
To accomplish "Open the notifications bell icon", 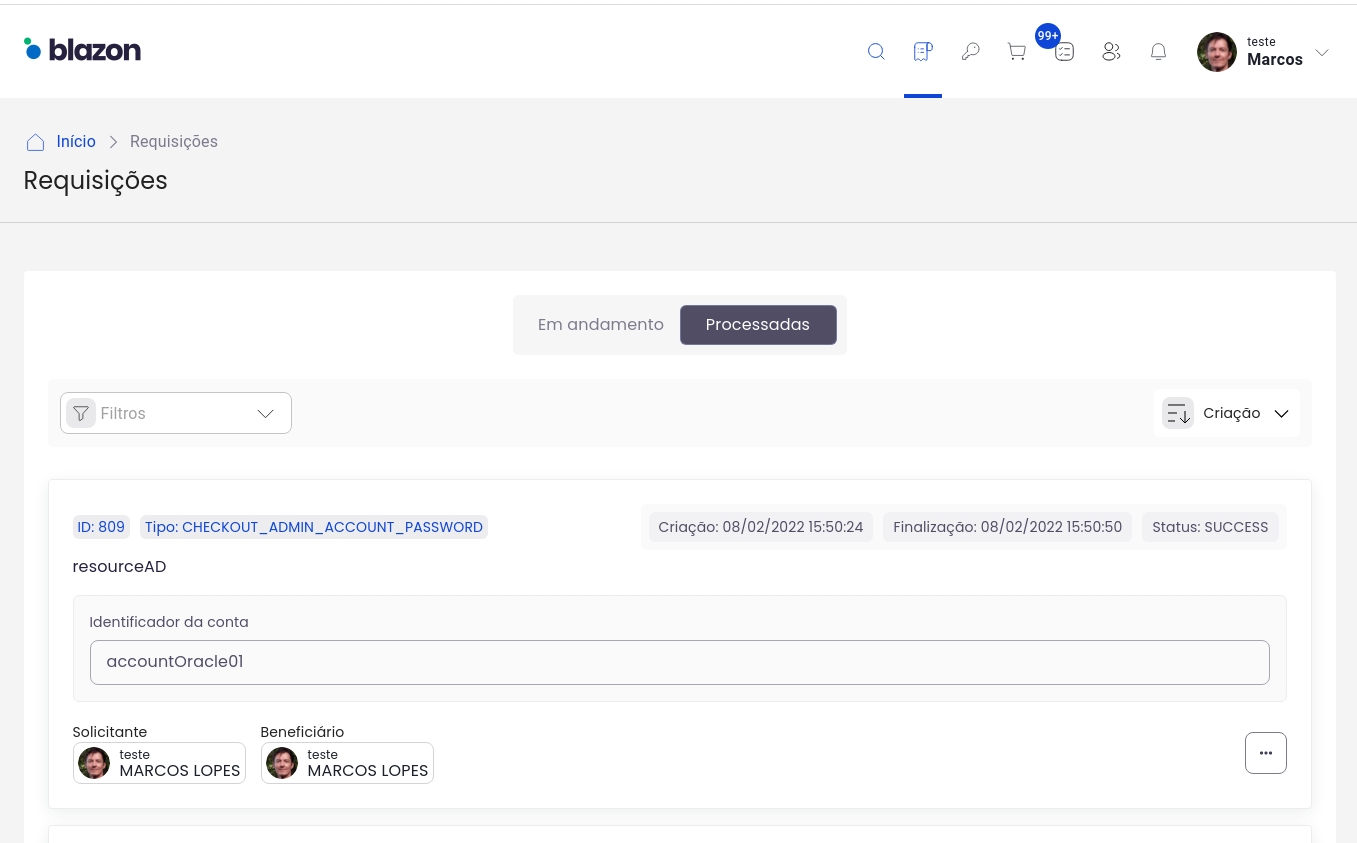I will pos(1158,52).
